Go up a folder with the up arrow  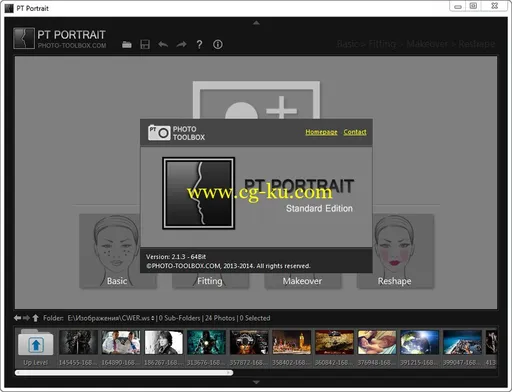coord(36,318)
